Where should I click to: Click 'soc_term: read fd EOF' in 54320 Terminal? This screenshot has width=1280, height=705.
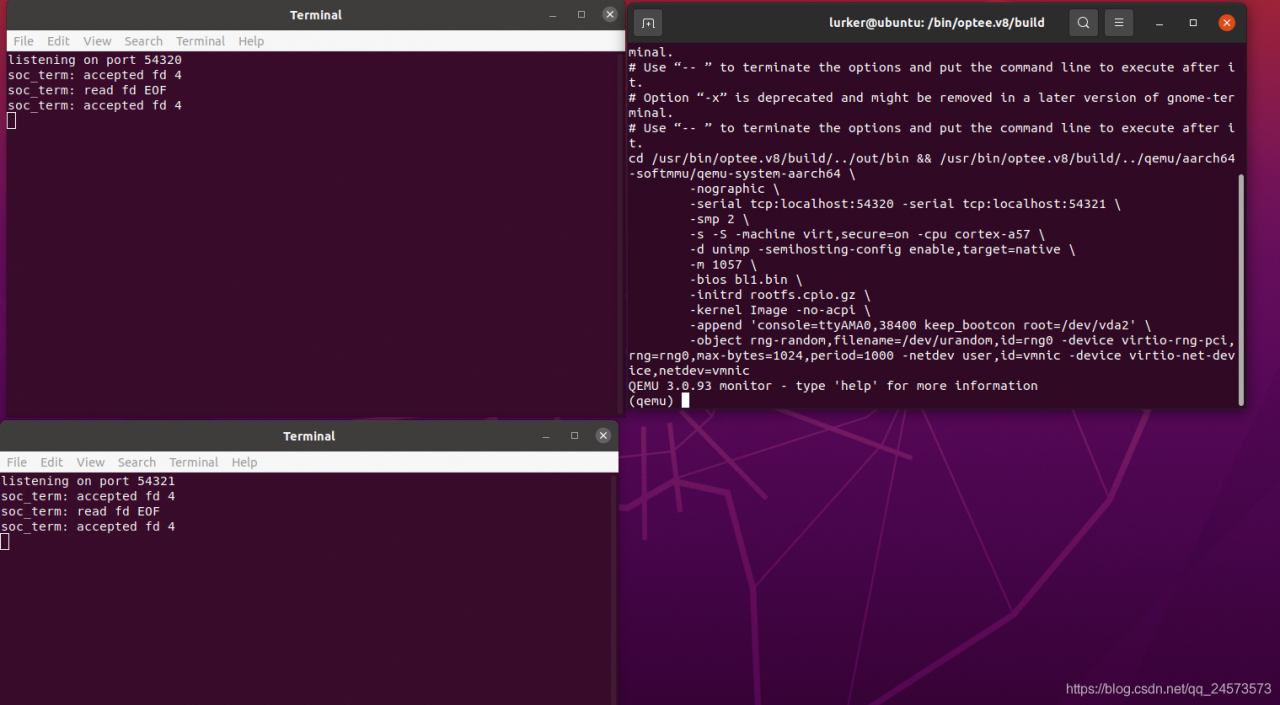[x=87, y=90]
